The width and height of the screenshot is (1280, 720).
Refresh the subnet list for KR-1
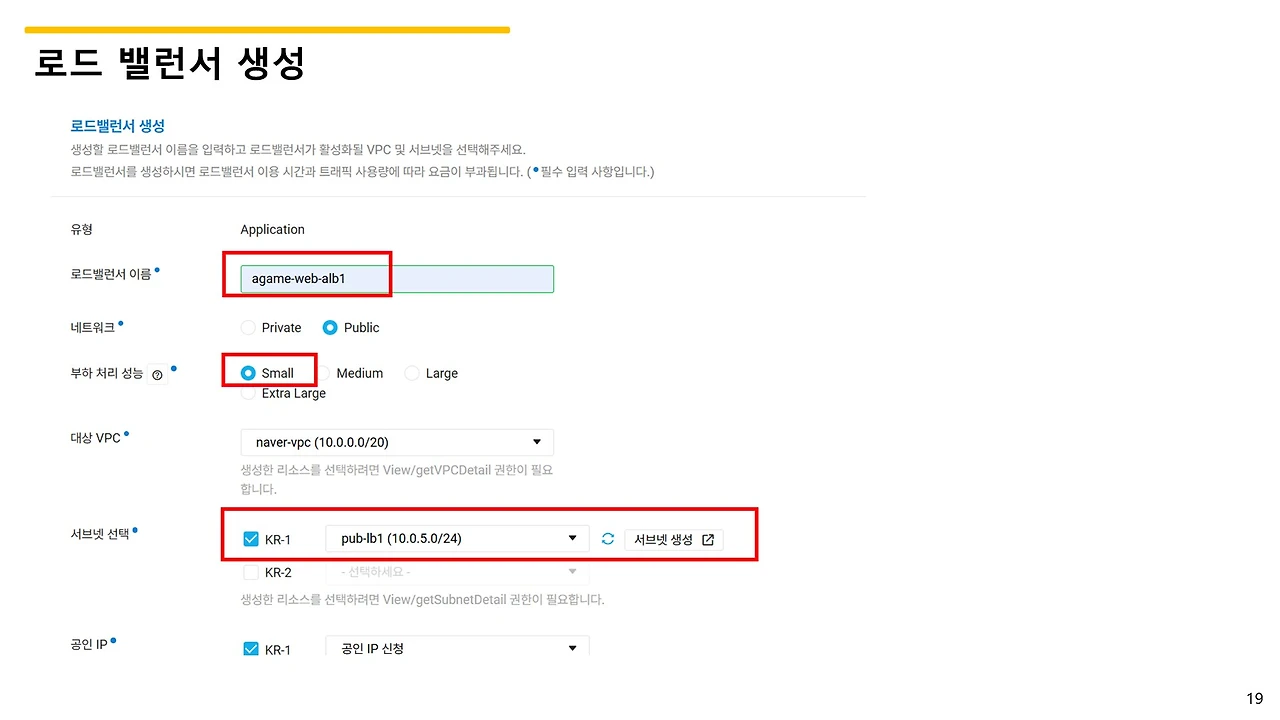pos(607,538)
